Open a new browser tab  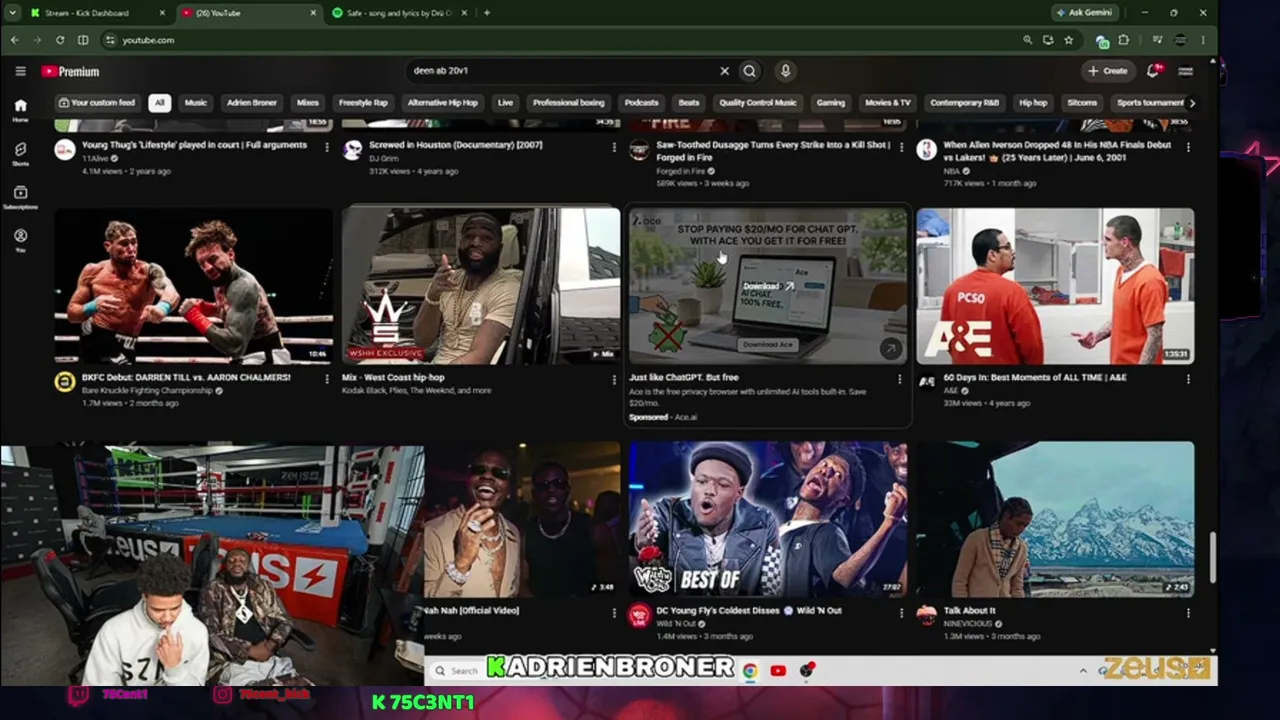487,13
